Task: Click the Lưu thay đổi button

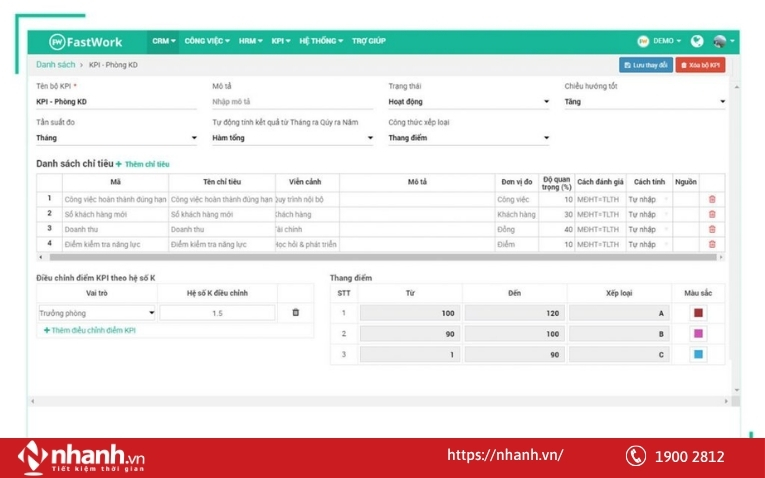Action: [645, 65]
